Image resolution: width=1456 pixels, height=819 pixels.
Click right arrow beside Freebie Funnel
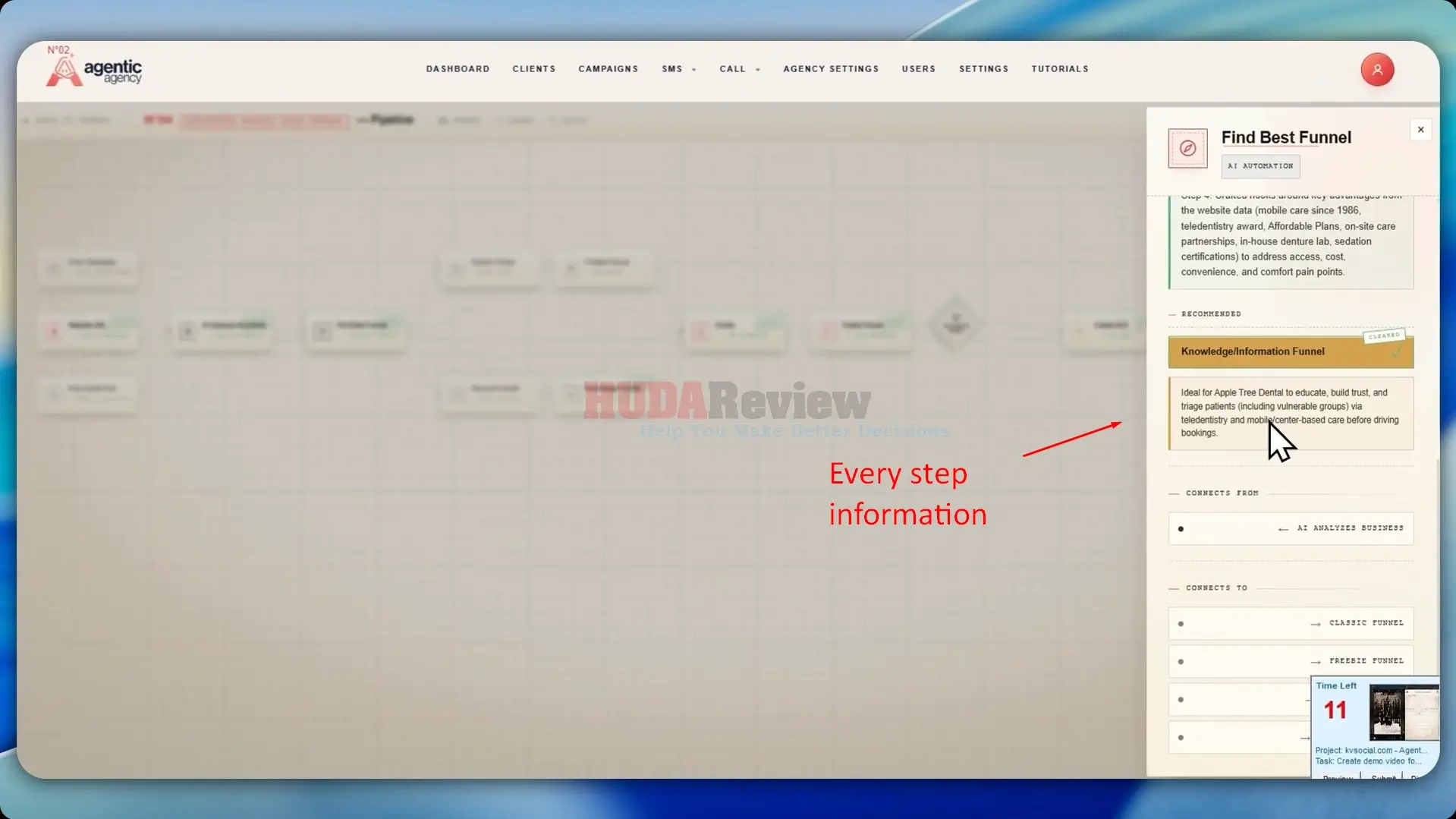[x=1315, y=662]
